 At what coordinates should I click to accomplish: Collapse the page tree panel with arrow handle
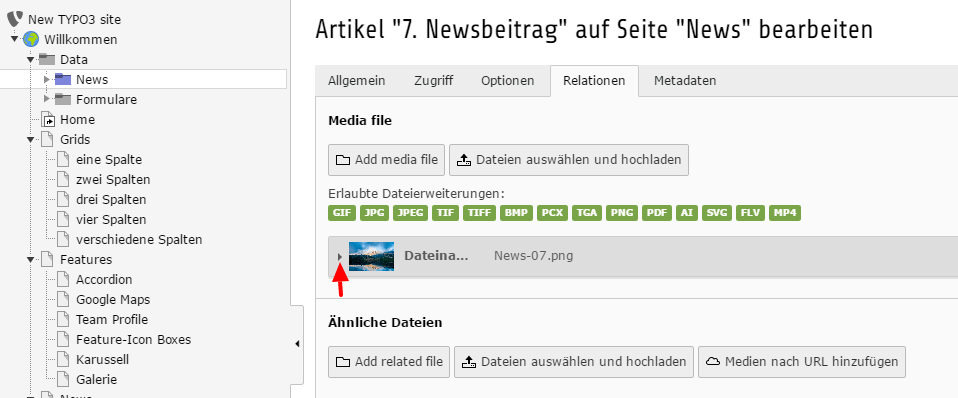coord(297,344)
